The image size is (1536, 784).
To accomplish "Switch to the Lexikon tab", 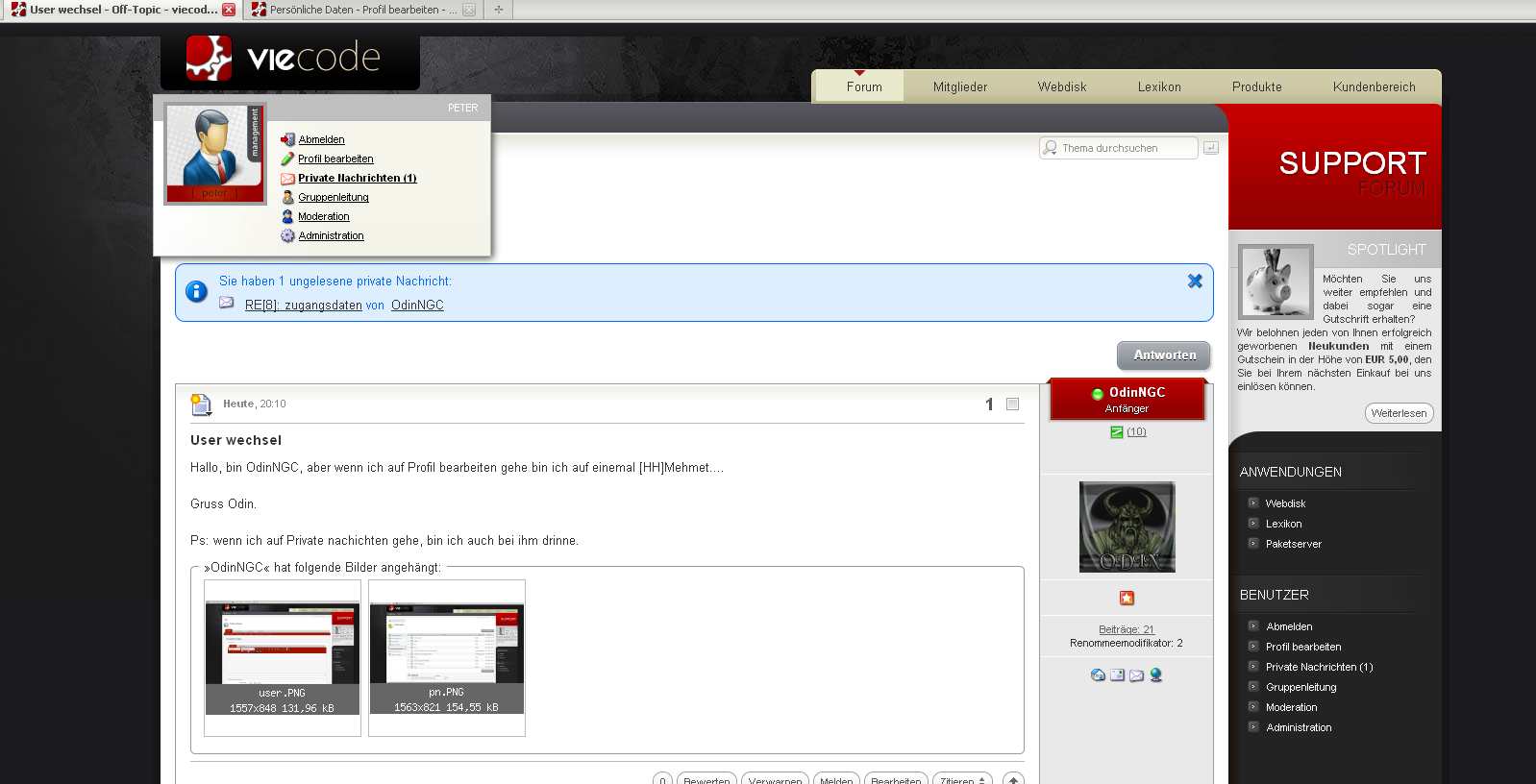I will pyautogui.click(x=1158, y=86).
